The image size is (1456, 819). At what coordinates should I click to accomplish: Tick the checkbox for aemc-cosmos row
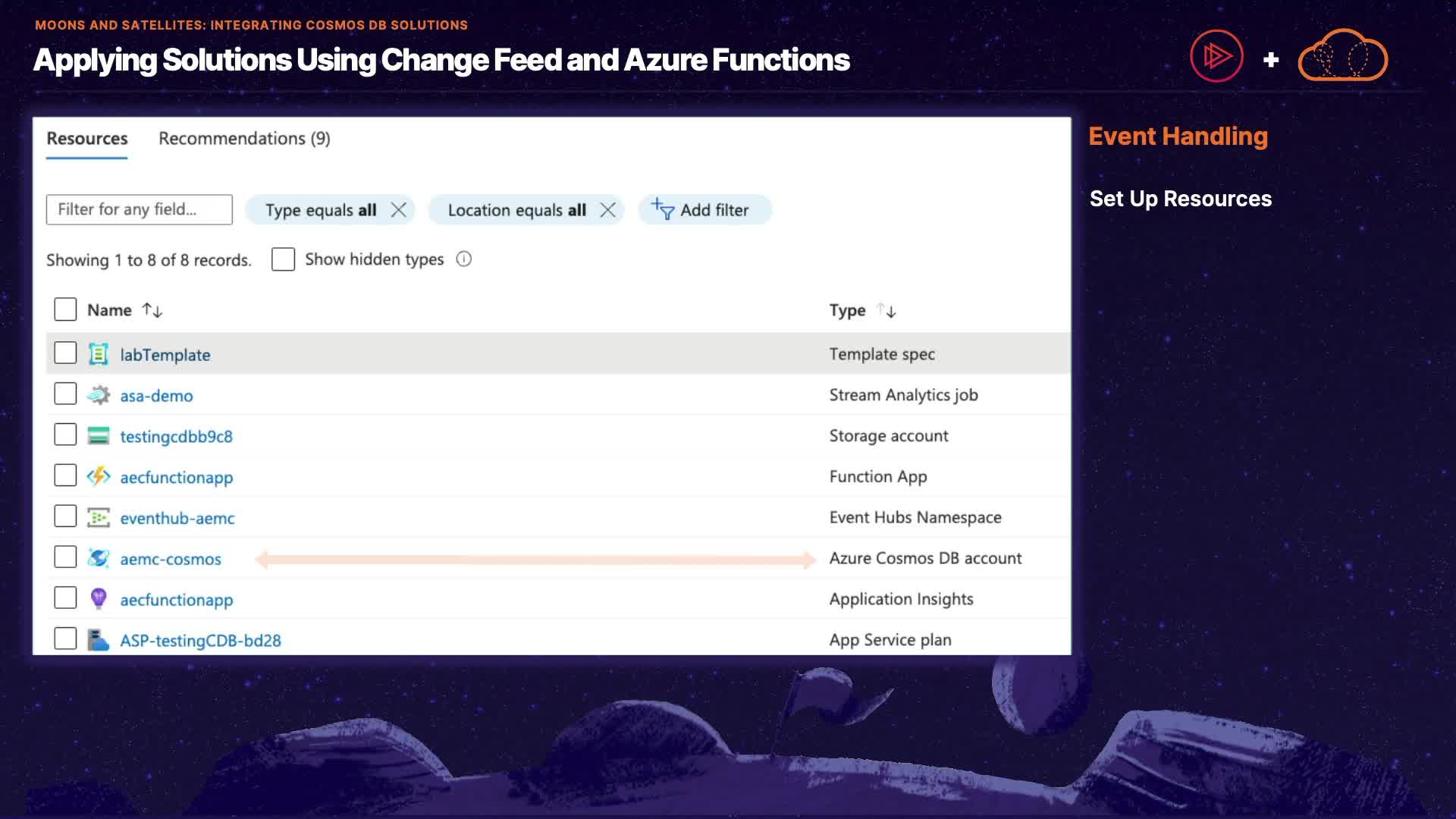[x=65, y=557]
